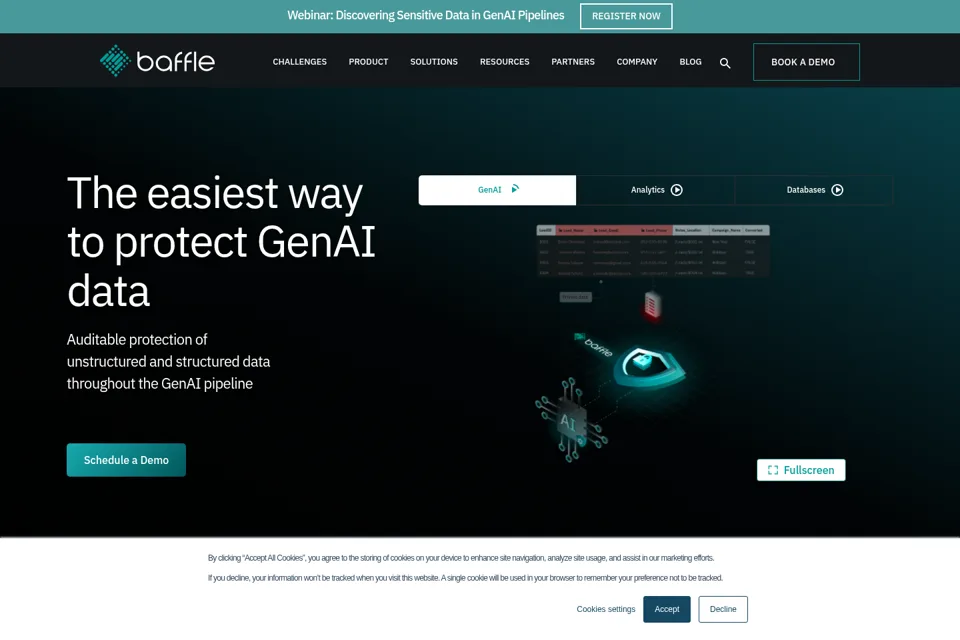This screenshot has width=960, height=640.
Task: Decline cookies
Action: 723,609
